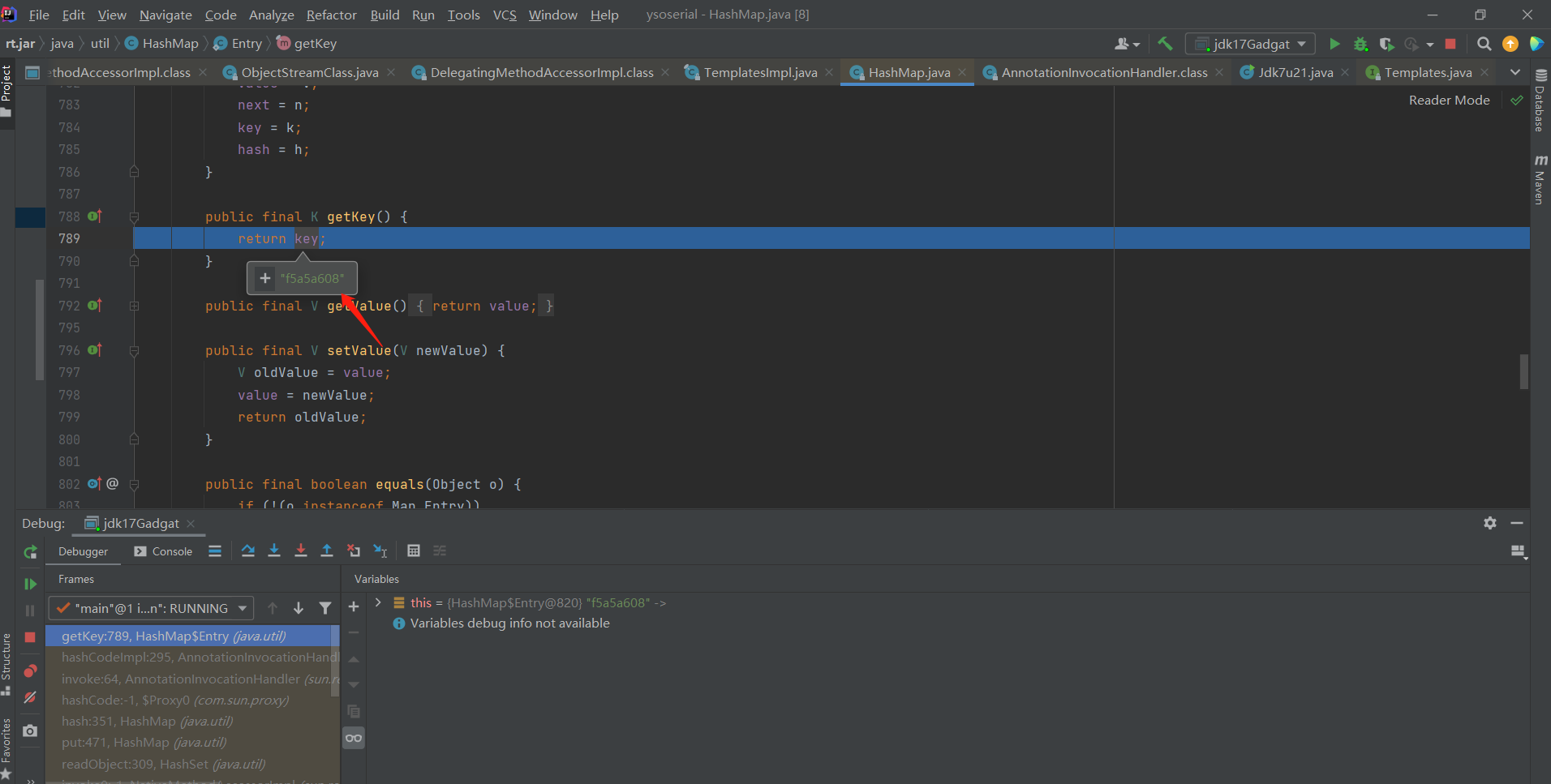Expand the 'this' variable node
Viewport: 1551px width, 784px height.
click(378, 602)
